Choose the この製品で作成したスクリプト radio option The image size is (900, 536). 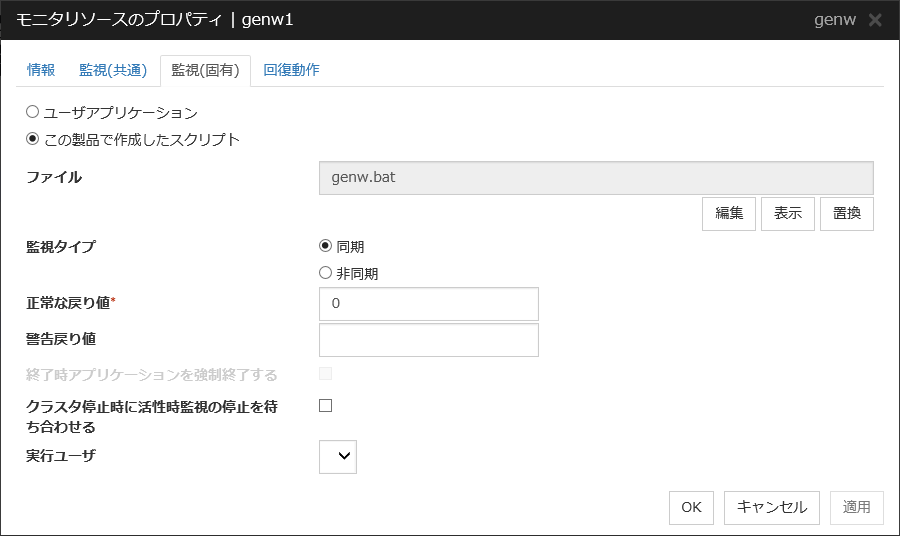point(33,139)
